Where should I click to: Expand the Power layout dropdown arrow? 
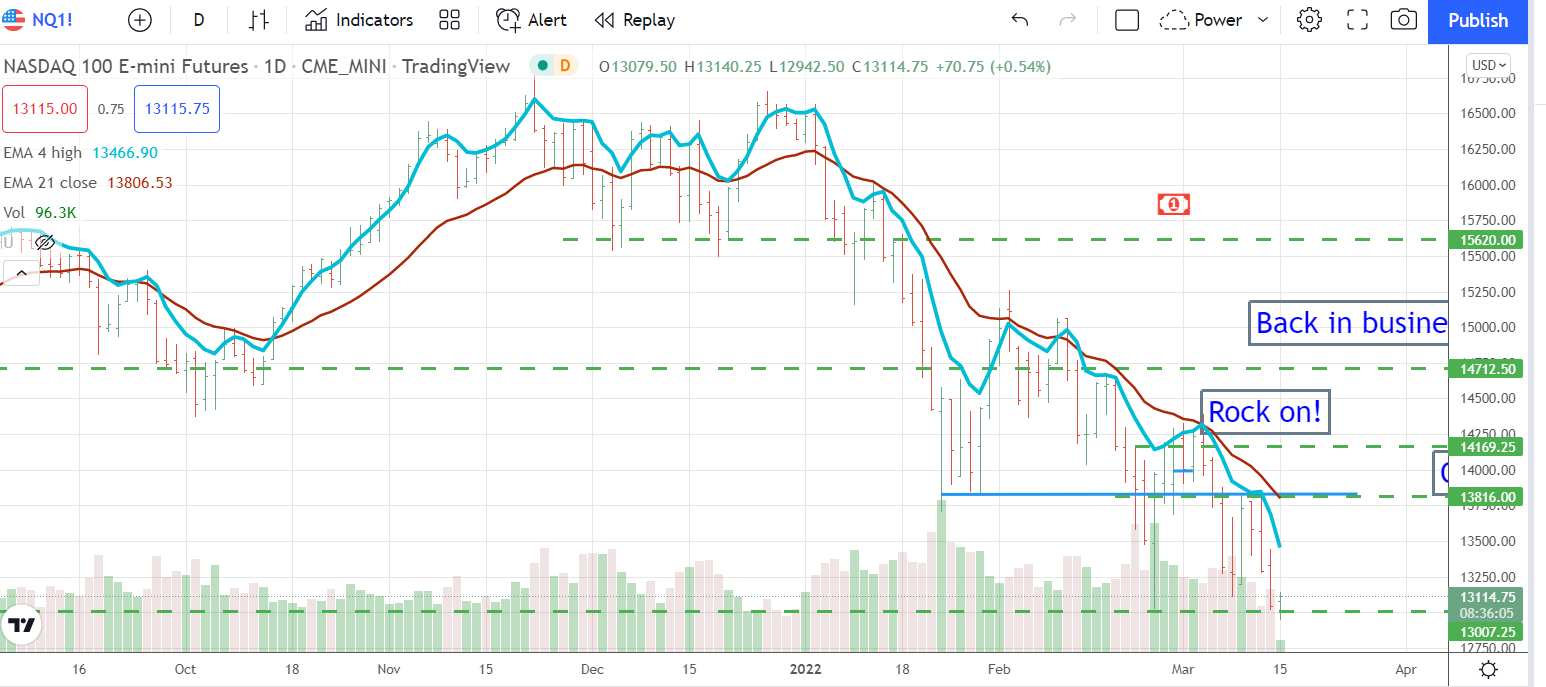(1263, 20)
